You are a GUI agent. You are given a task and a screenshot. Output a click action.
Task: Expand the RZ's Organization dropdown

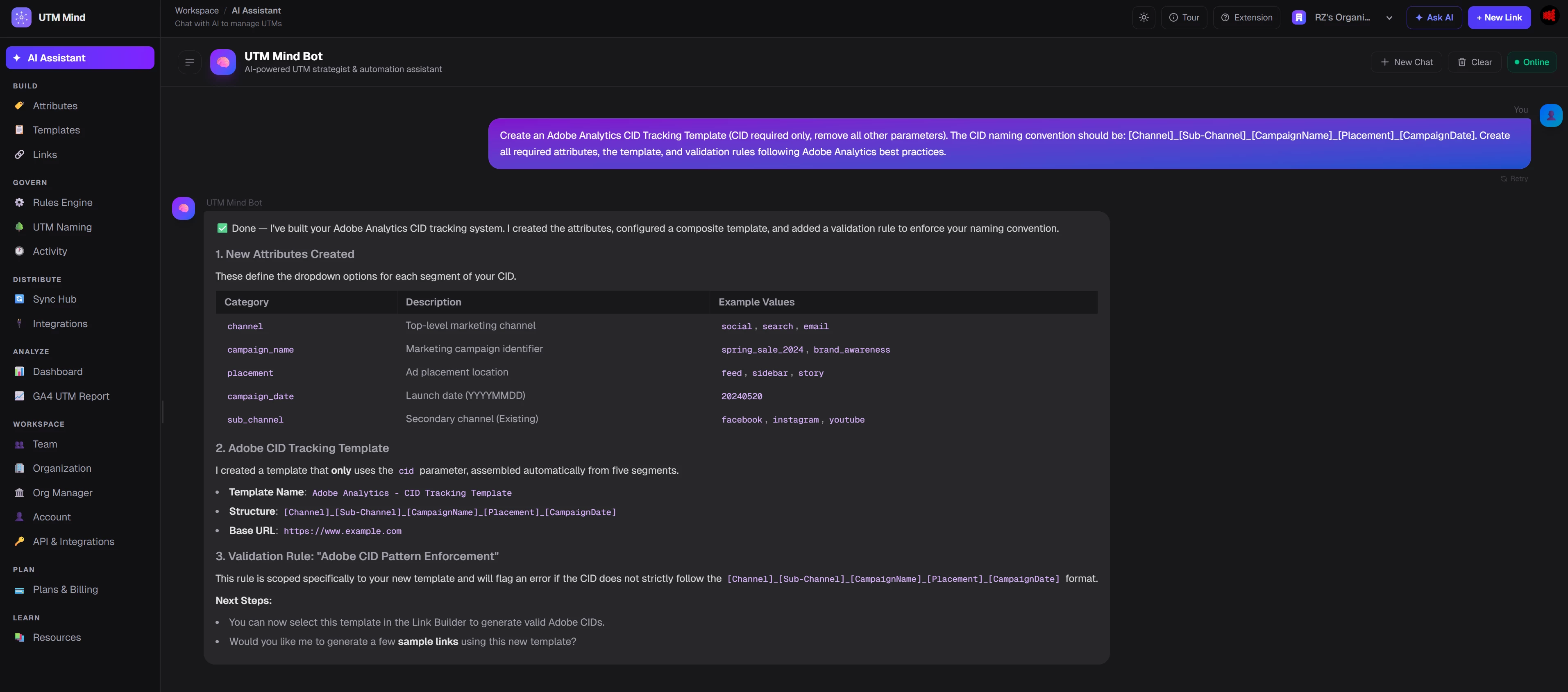click(1341, 18)
